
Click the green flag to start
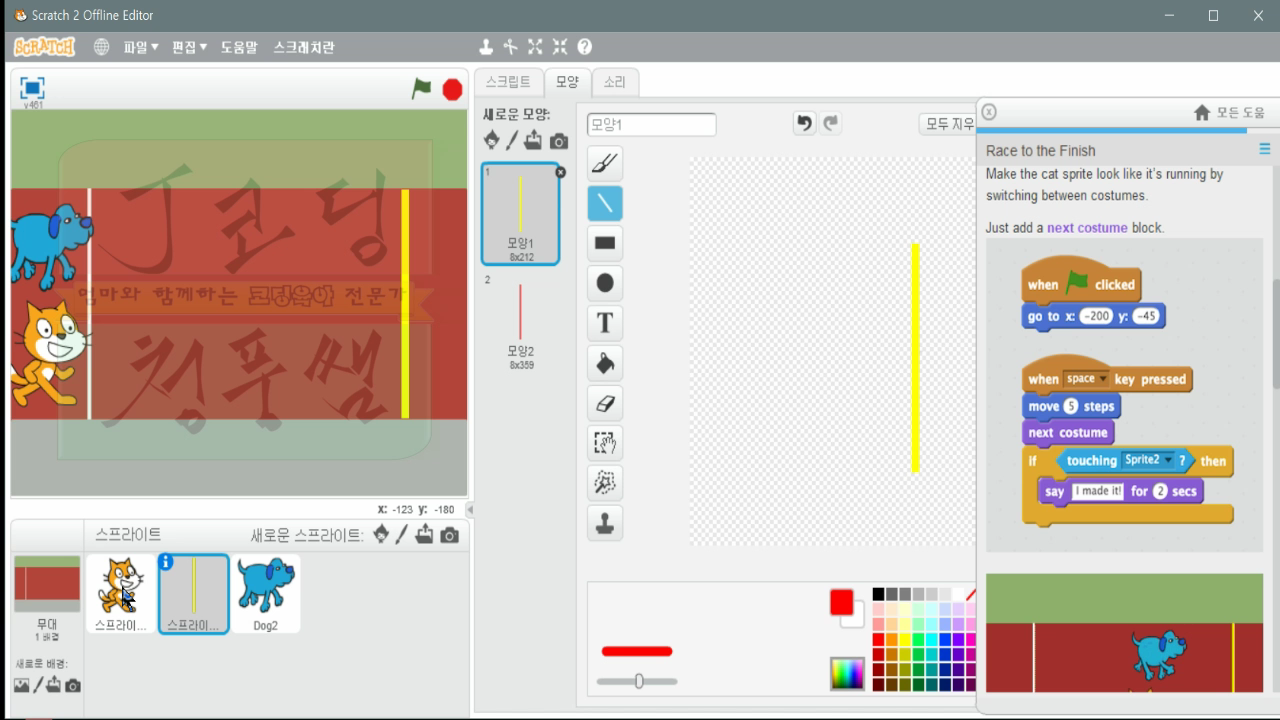click(422, 88)
